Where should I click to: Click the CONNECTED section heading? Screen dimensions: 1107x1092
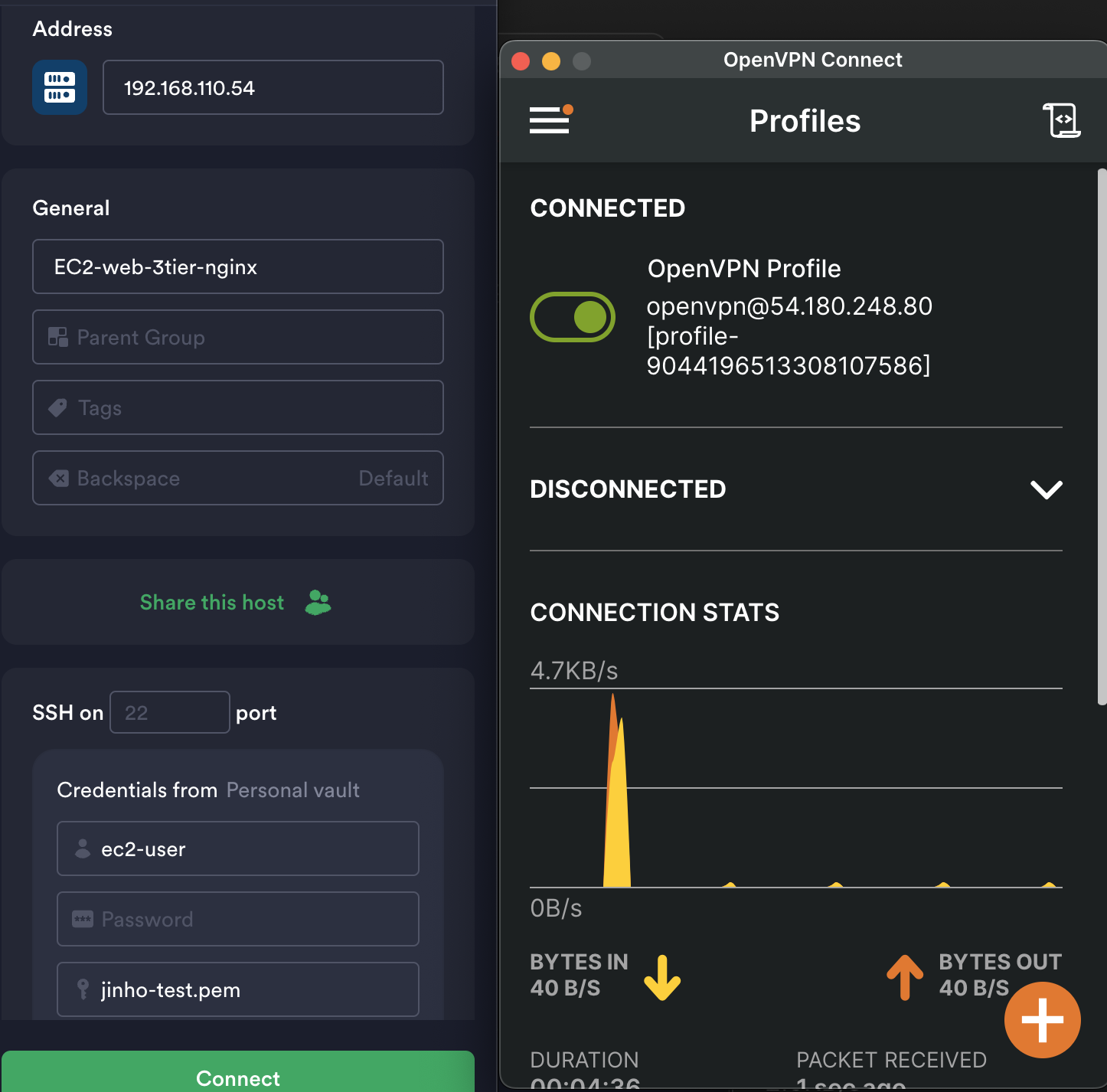point(608,208)
